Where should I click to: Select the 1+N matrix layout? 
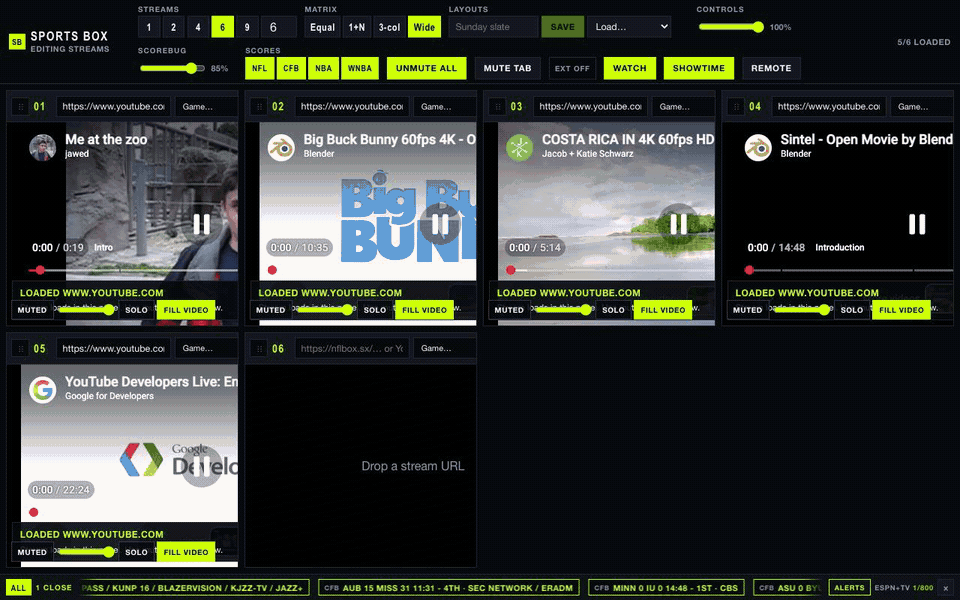357,27
